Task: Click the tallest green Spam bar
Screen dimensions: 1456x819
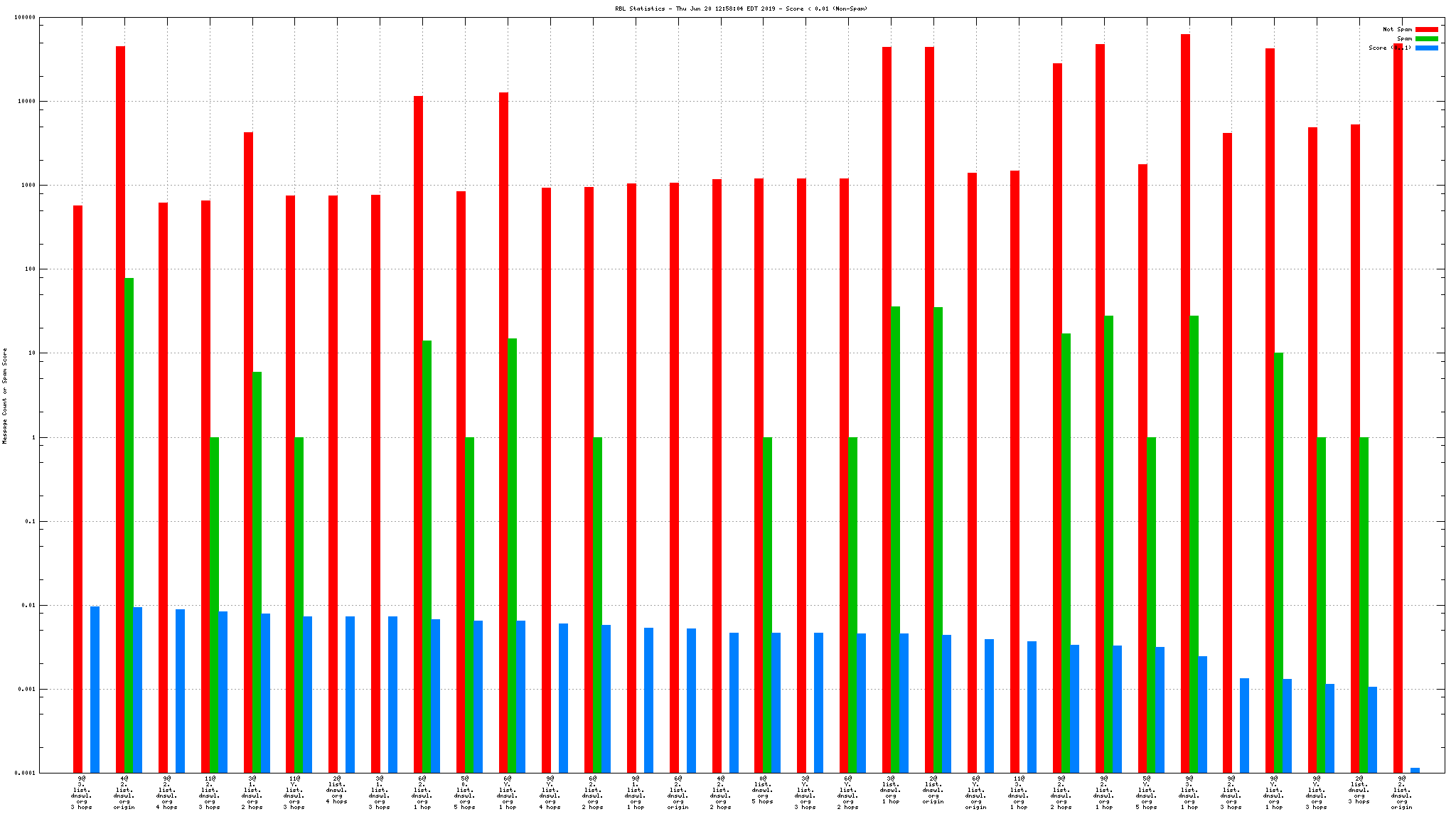Action: tap(129, 525)
